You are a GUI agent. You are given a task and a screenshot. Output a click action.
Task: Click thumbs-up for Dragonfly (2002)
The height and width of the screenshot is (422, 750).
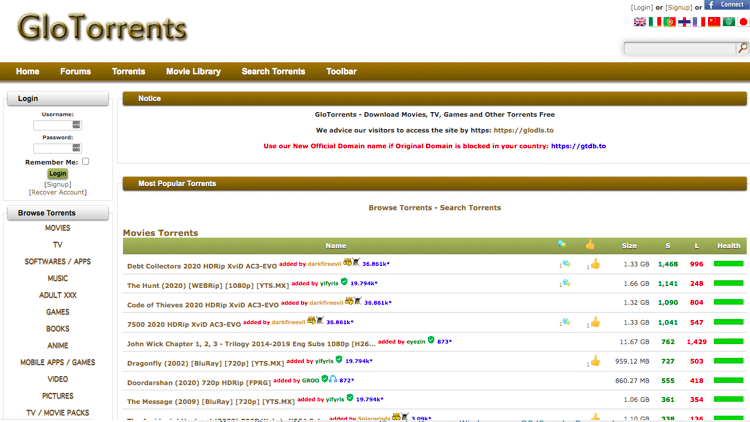click(595, 361)
